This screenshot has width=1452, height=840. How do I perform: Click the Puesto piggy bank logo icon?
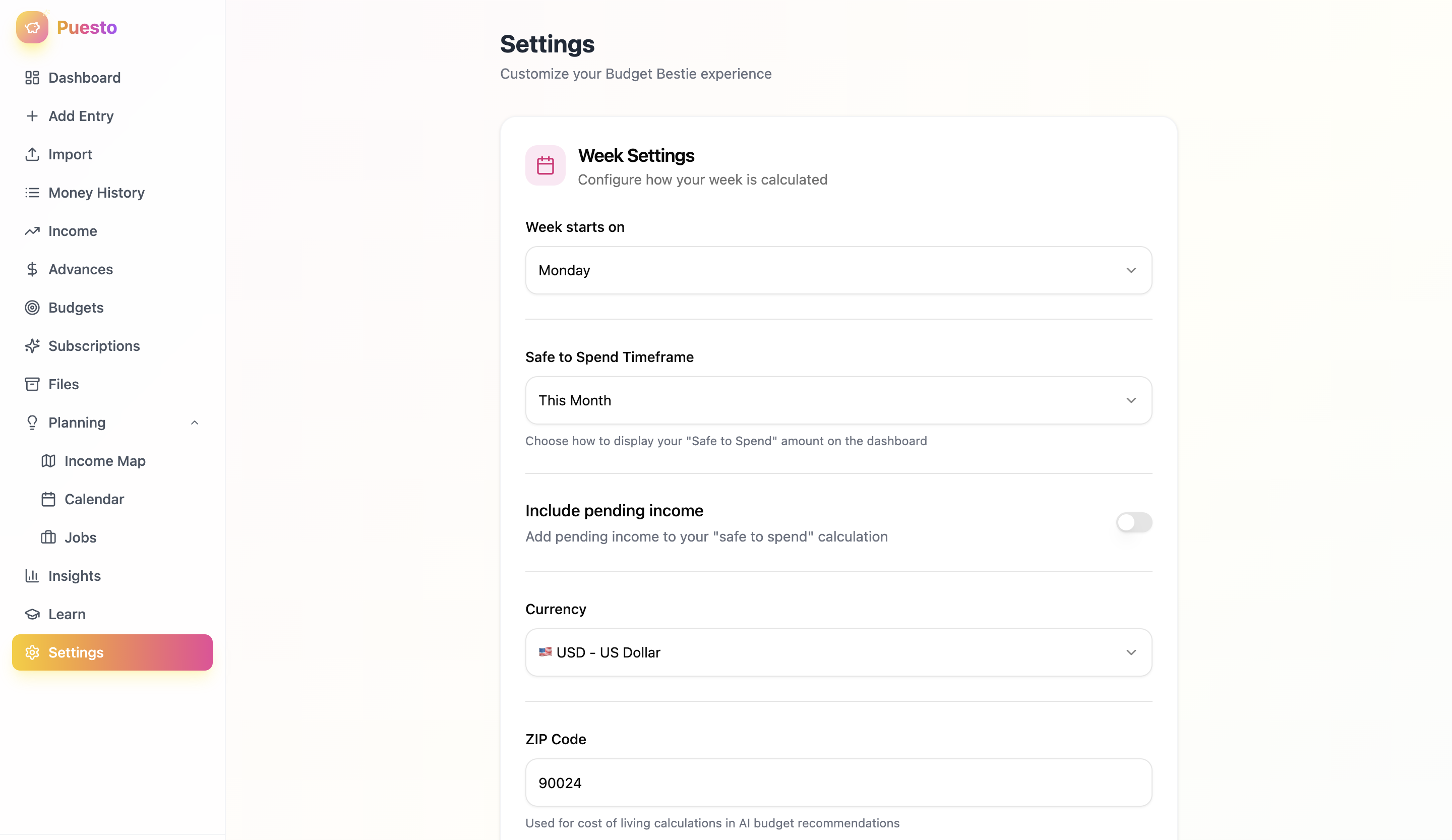click(x=32, y=27)
